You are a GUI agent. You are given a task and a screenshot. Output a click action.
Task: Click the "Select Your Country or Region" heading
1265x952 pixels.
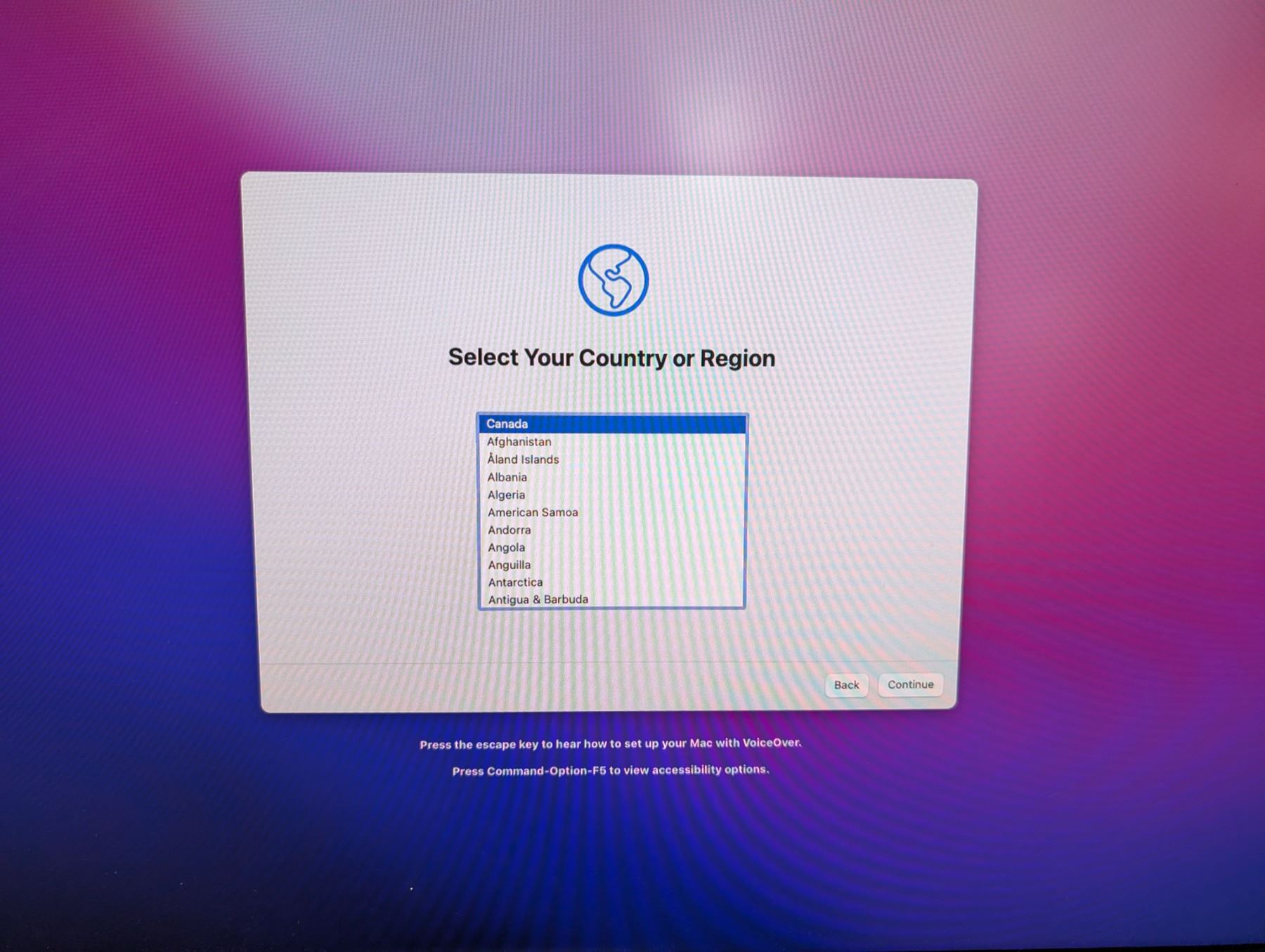pyautogui.click(x=611, y=358)
